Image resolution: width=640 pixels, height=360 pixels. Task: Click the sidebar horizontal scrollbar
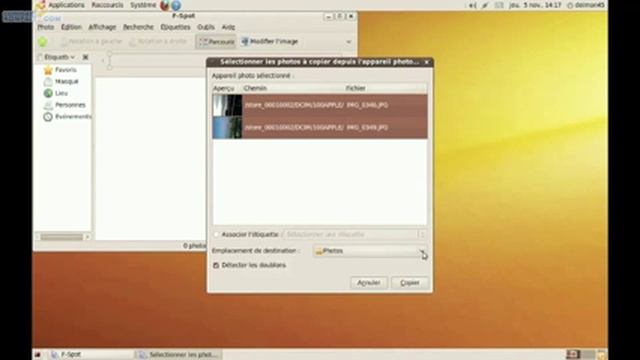pyautogui.click(x=62, y=237)
